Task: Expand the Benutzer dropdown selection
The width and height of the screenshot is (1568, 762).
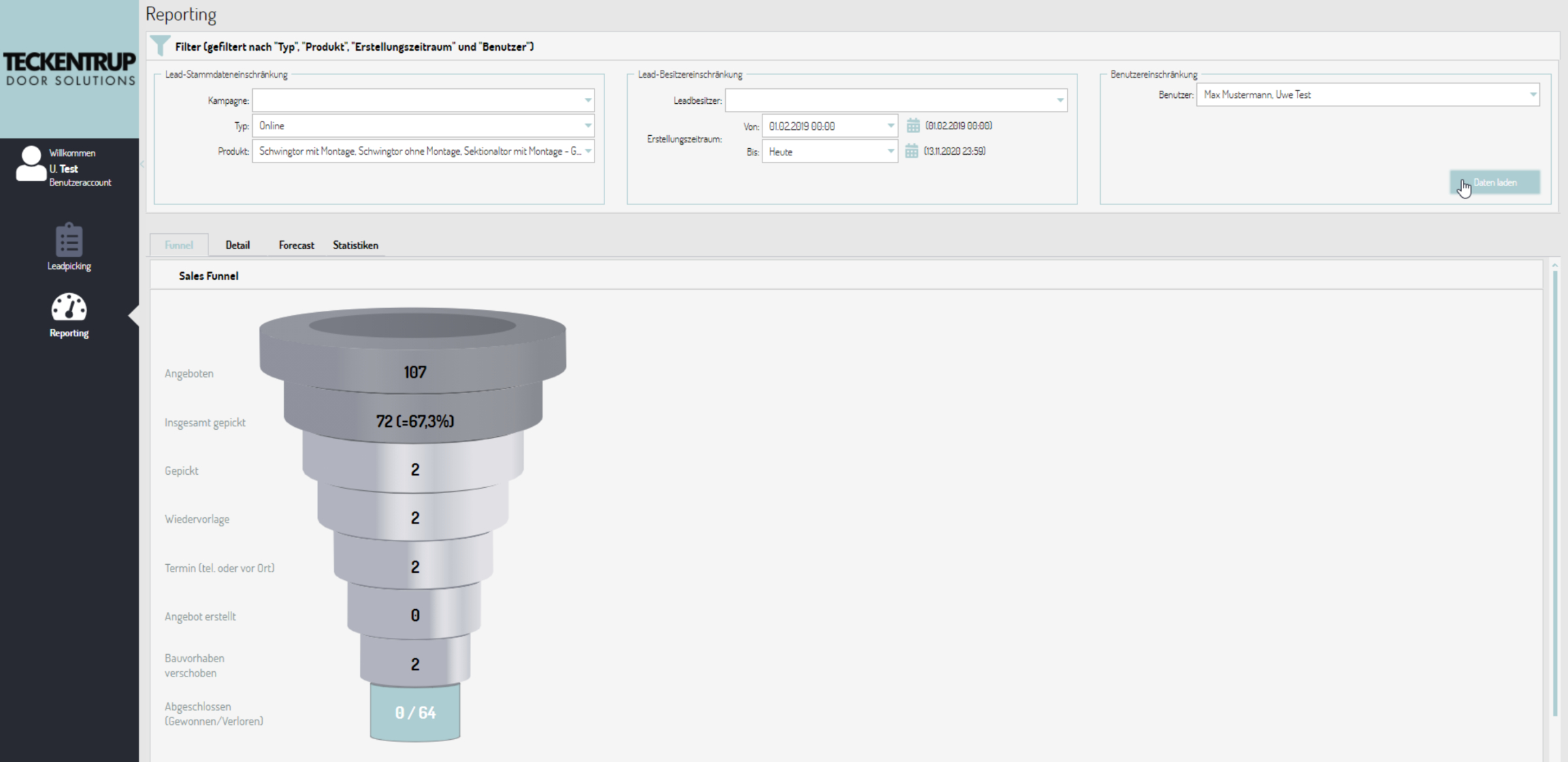Action: 1532,95
